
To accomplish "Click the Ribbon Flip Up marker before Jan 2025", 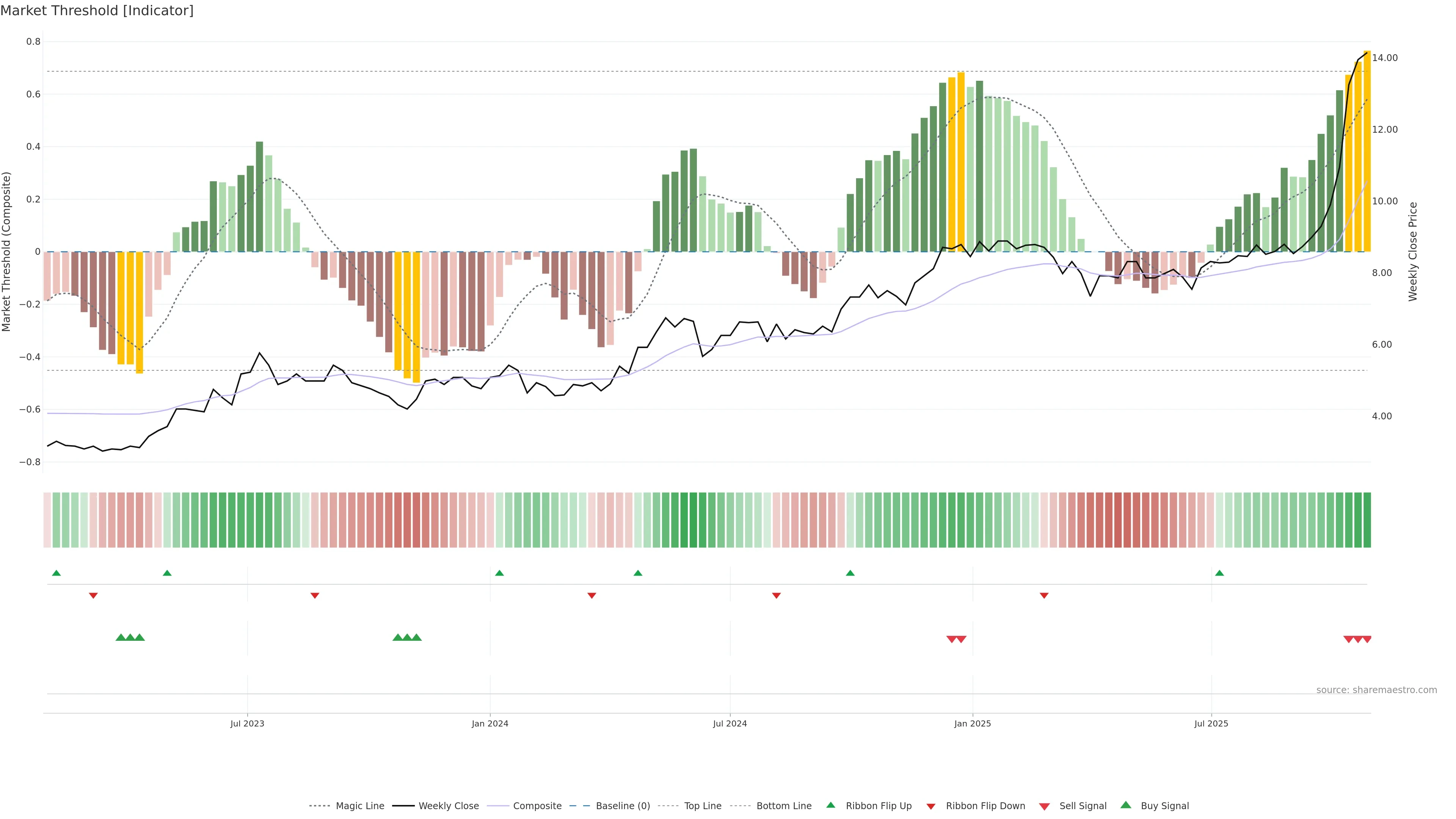I will (x=850, y=573).
